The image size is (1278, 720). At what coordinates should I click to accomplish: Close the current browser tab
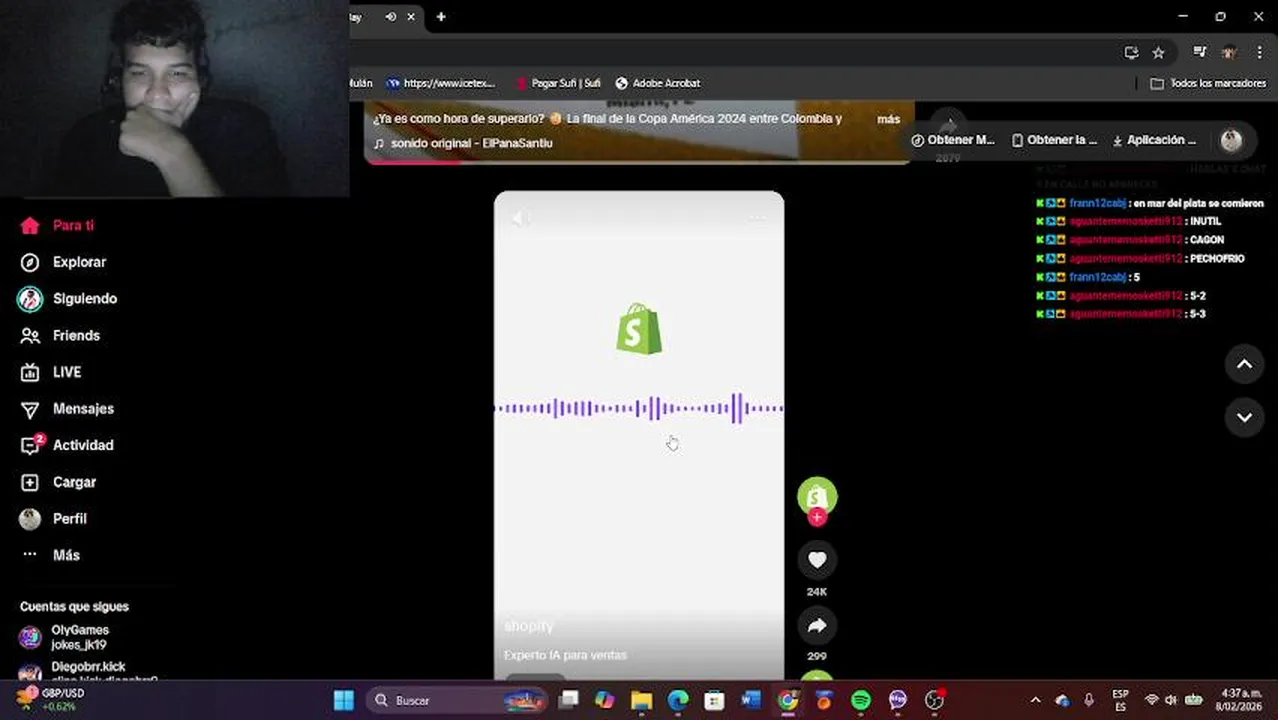410,16
